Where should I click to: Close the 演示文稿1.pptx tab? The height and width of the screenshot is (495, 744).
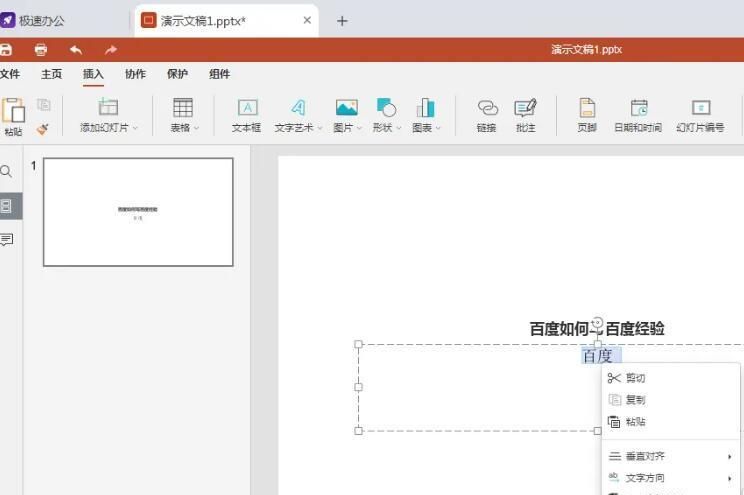pos(307,20)
